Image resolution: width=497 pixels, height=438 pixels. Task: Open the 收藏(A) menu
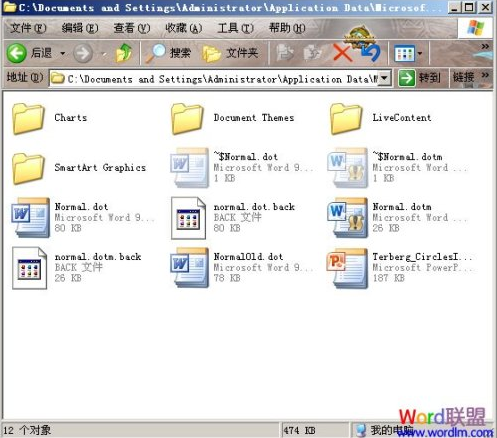pyautogui.click(x=184, y=28)
